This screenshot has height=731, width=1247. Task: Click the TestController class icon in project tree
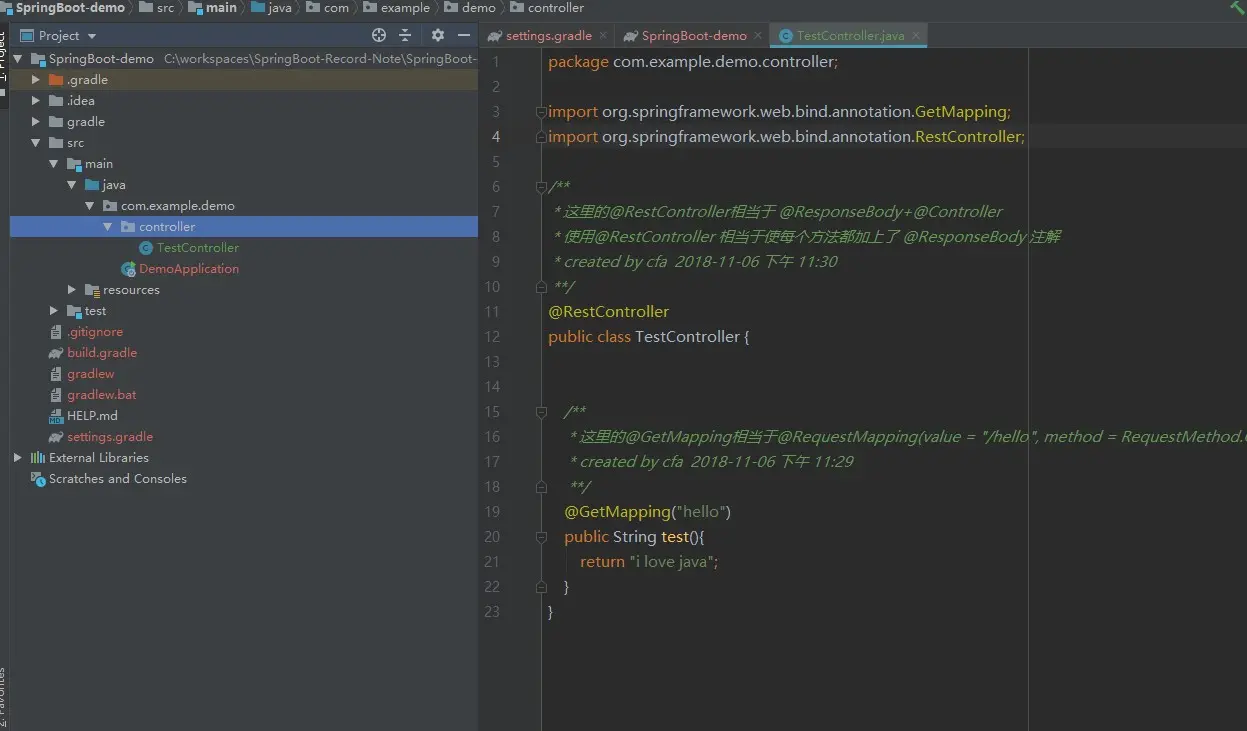click(146, 248)
